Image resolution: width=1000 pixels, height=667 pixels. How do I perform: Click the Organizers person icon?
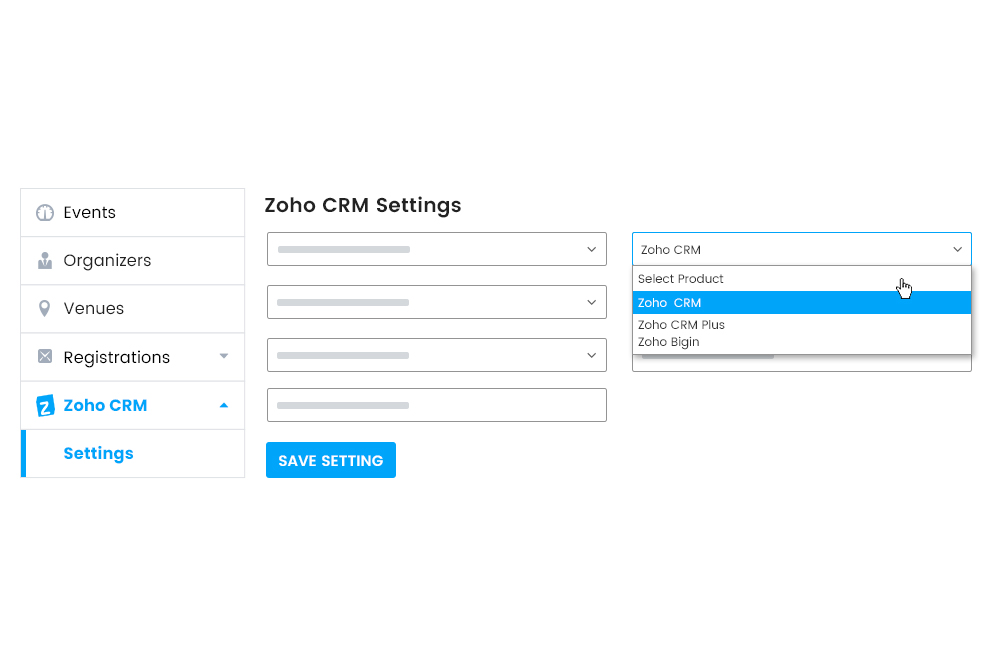[45, 260]
